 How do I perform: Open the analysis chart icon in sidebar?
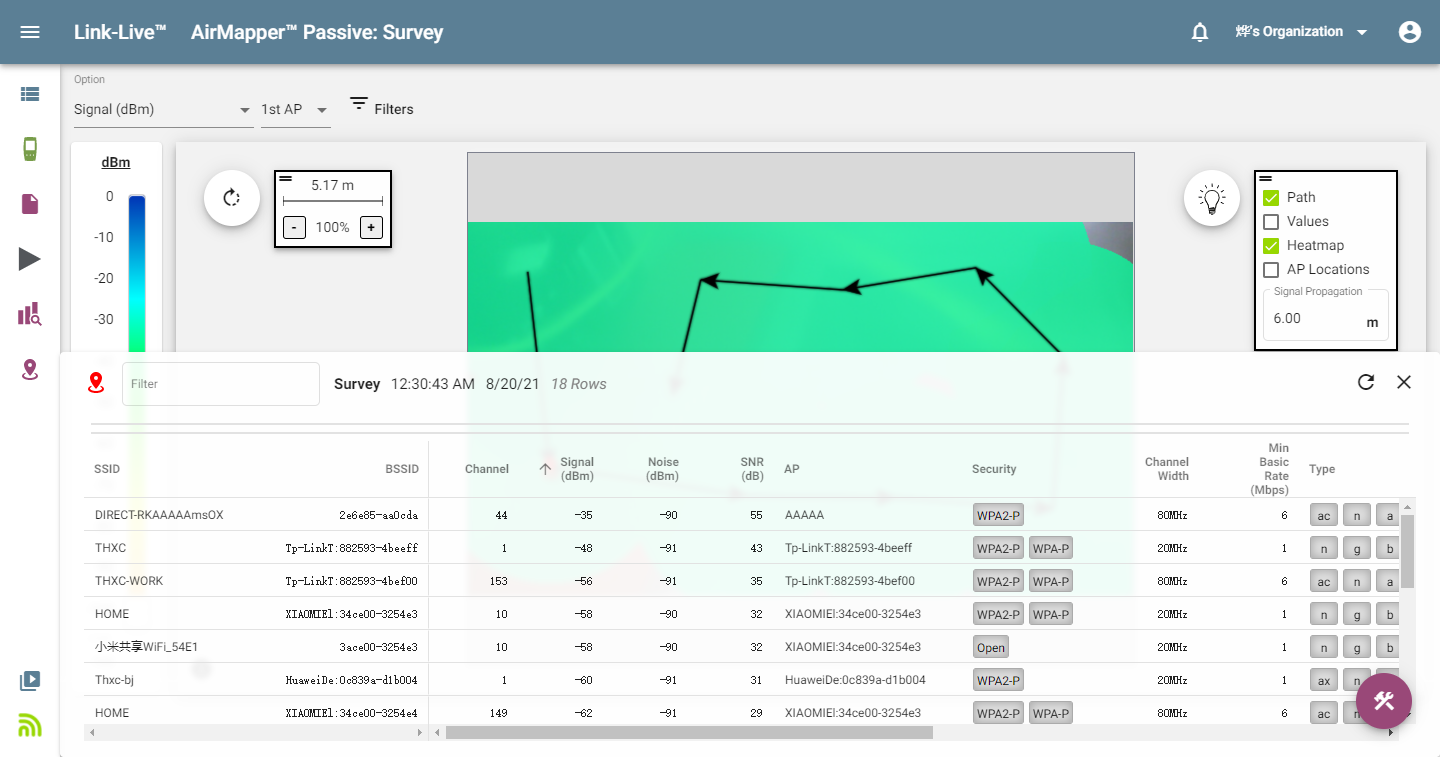pos(30,315)
